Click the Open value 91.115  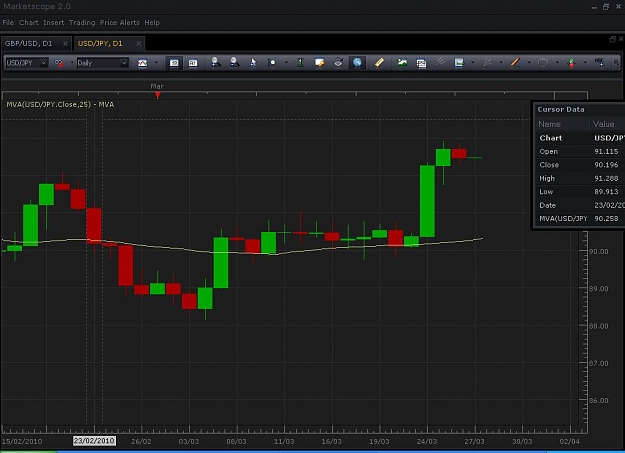(606, 152)
